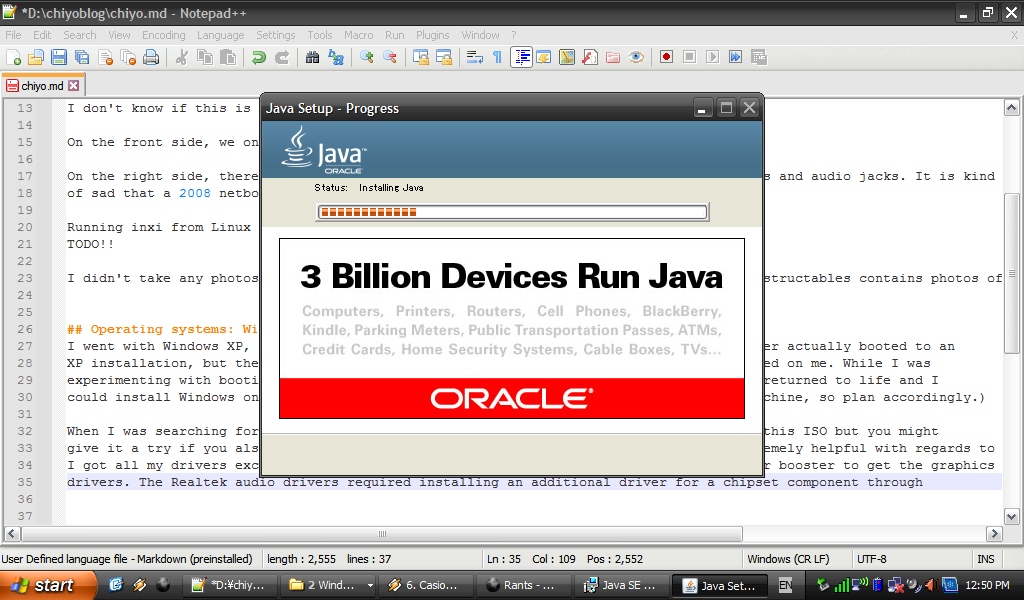Open the Document Map toolbar icon
This screenshot has width=1024, height=600.
pyautogui.click(x=567, y=57)
